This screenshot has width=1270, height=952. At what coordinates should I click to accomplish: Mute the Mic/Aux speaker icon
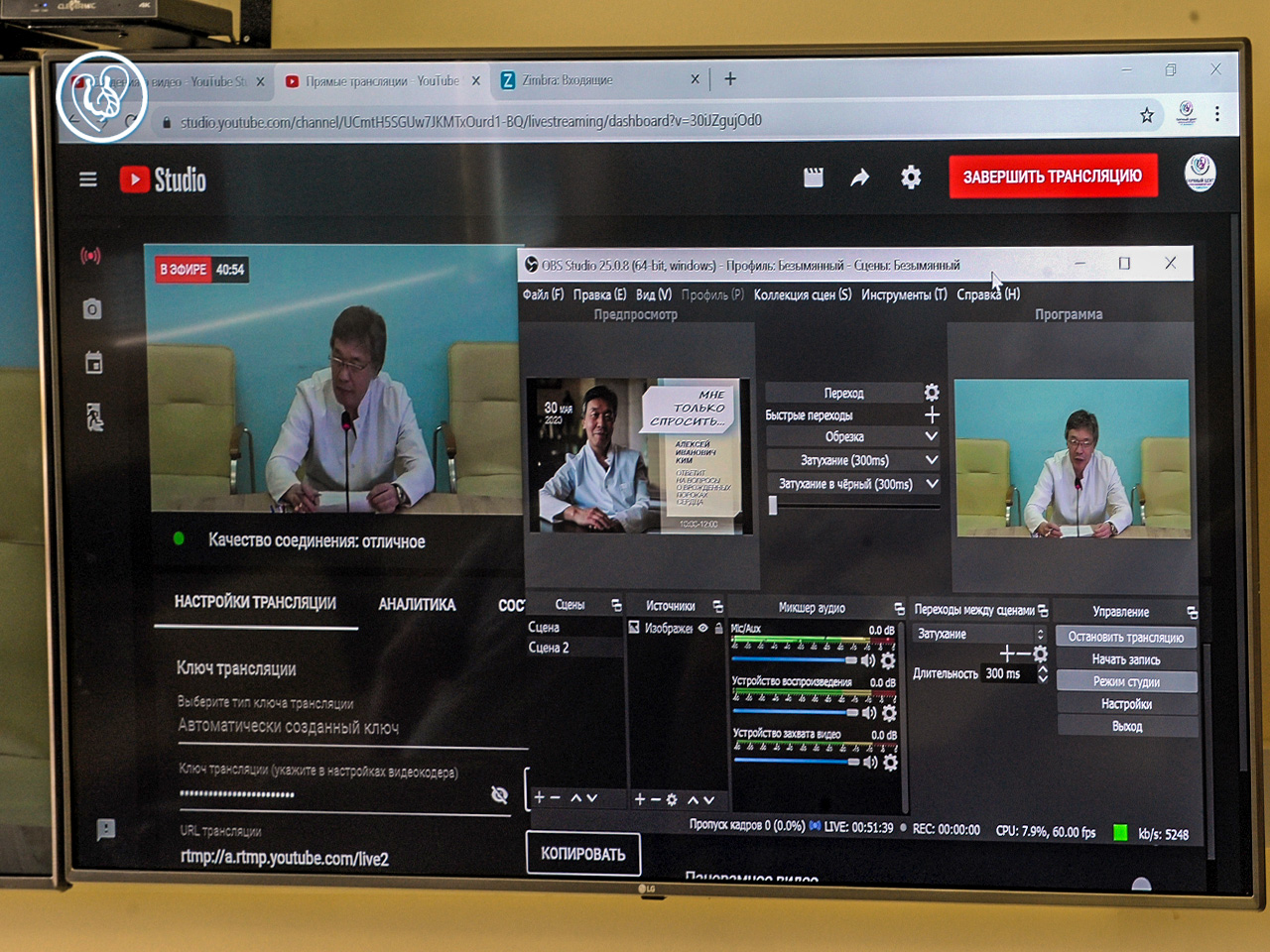click(x=868, y=660)
